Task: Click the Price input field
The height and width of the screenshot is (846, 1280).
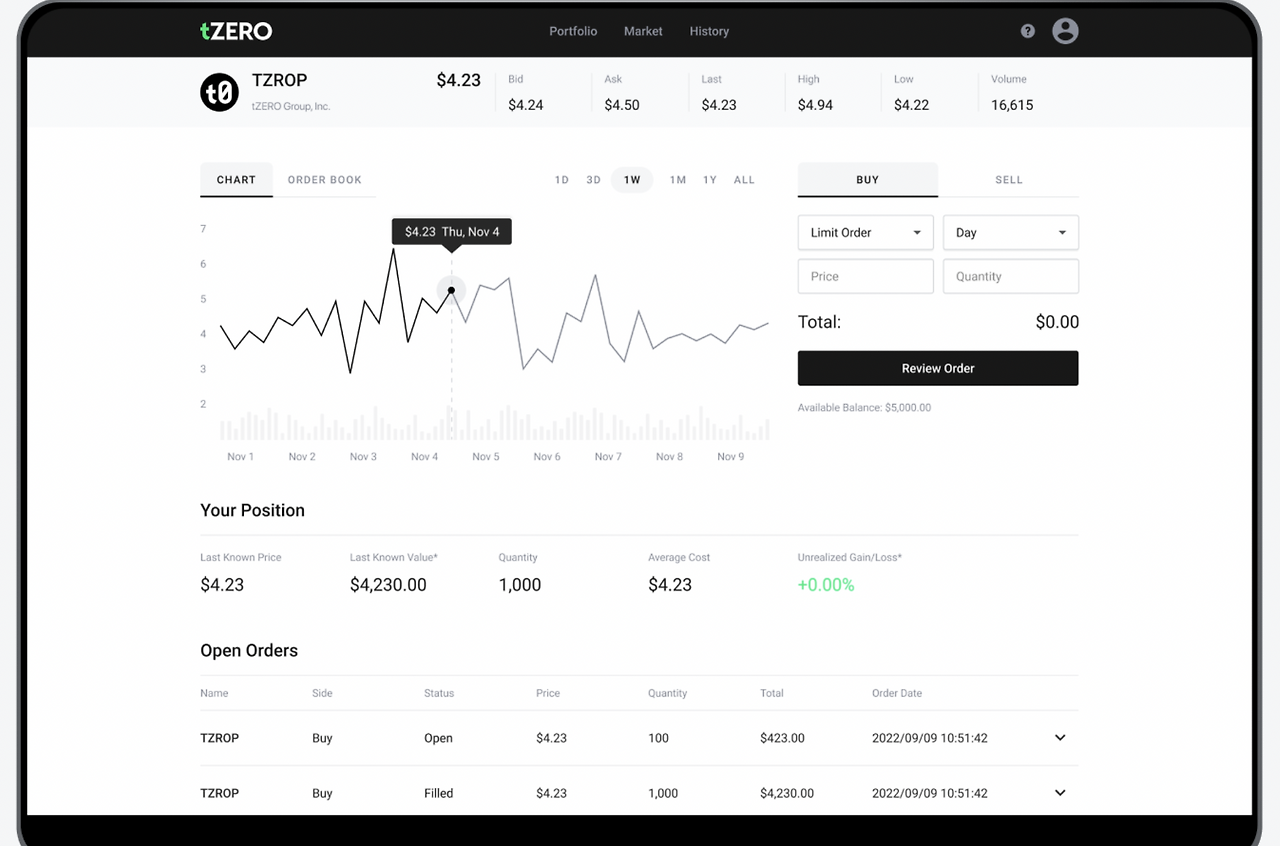Action: point(866,277)
